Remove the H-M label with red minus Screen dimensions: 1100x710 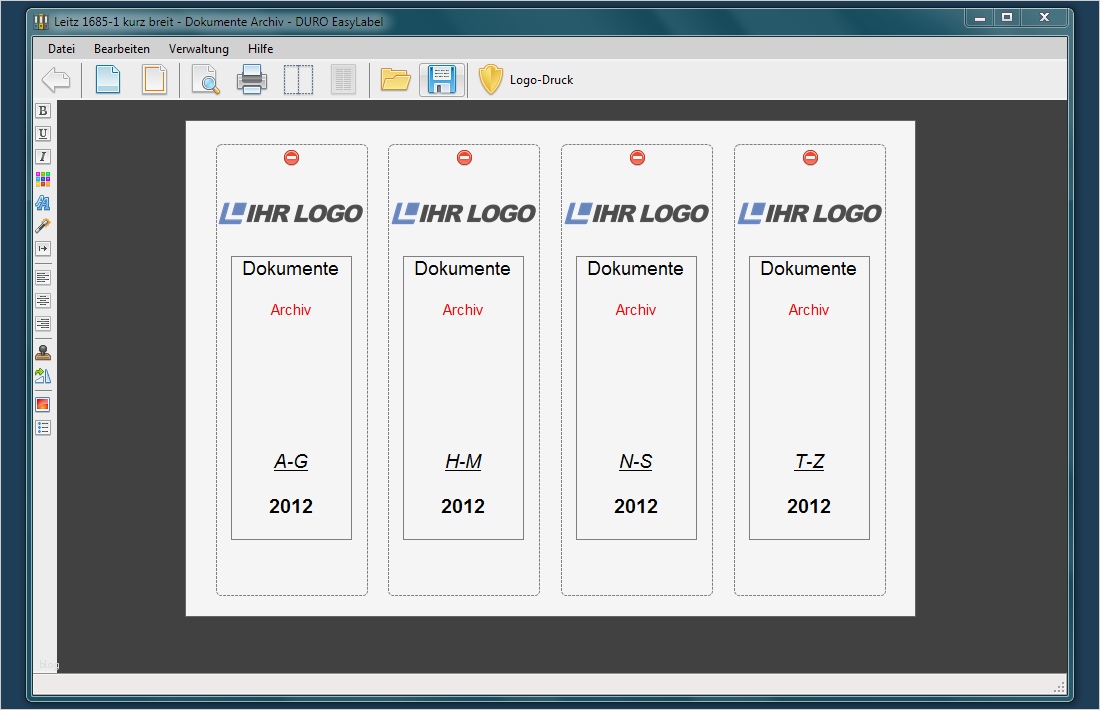pyautogui.click(x=464, y=158)
